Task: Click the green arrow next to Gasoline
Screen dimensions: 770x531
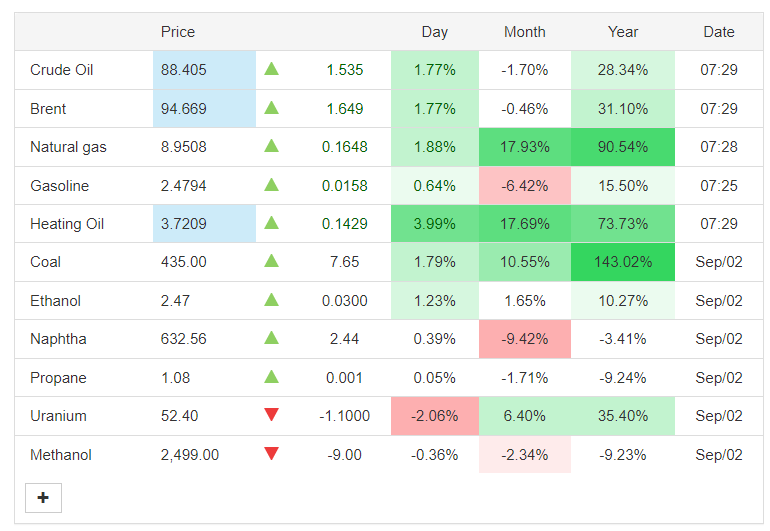Action: pyautogui.click(x=271, y=185)
